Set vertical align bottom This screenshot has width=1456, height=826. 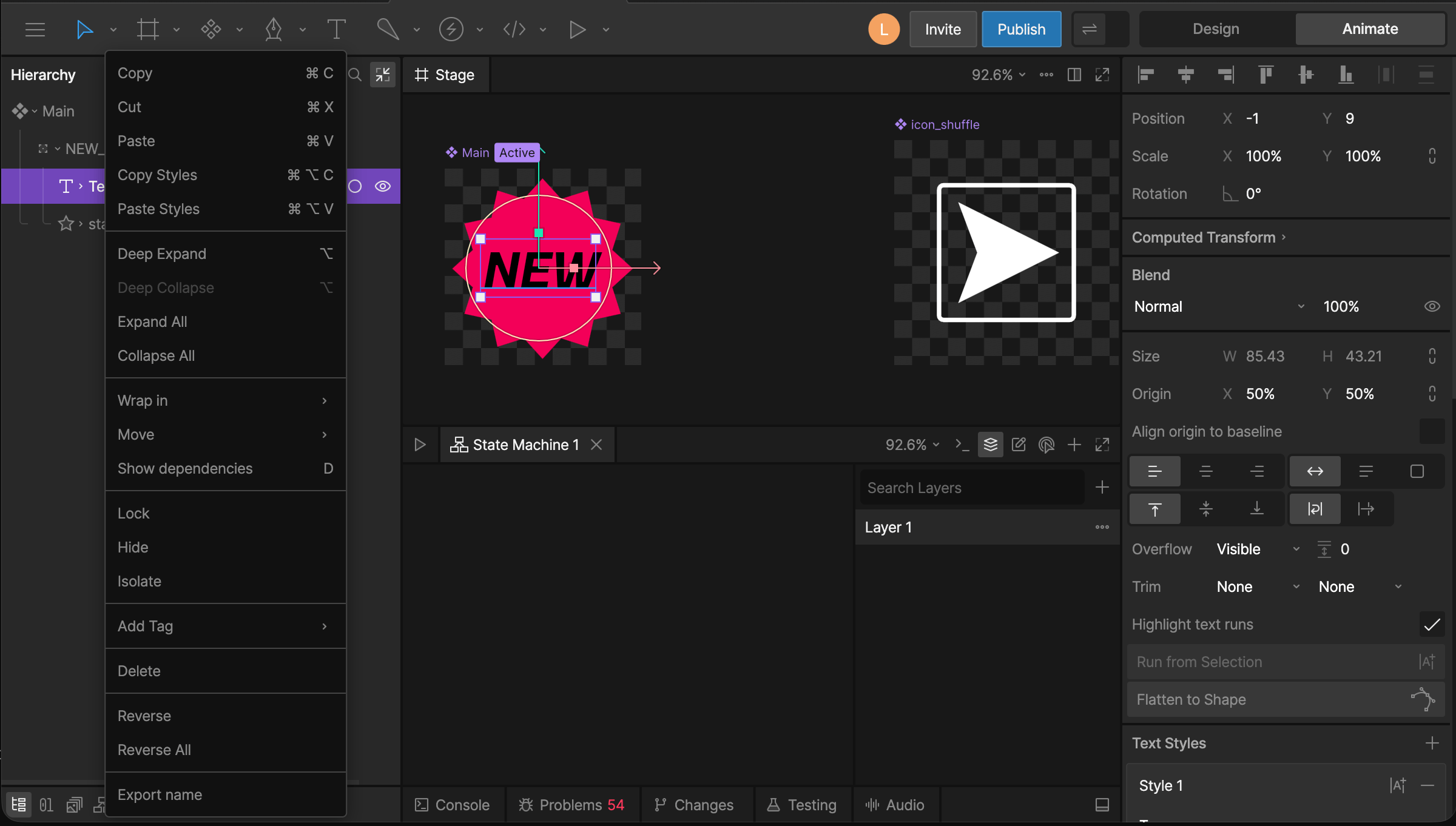pyautogui.click(x=1257, y=509)
